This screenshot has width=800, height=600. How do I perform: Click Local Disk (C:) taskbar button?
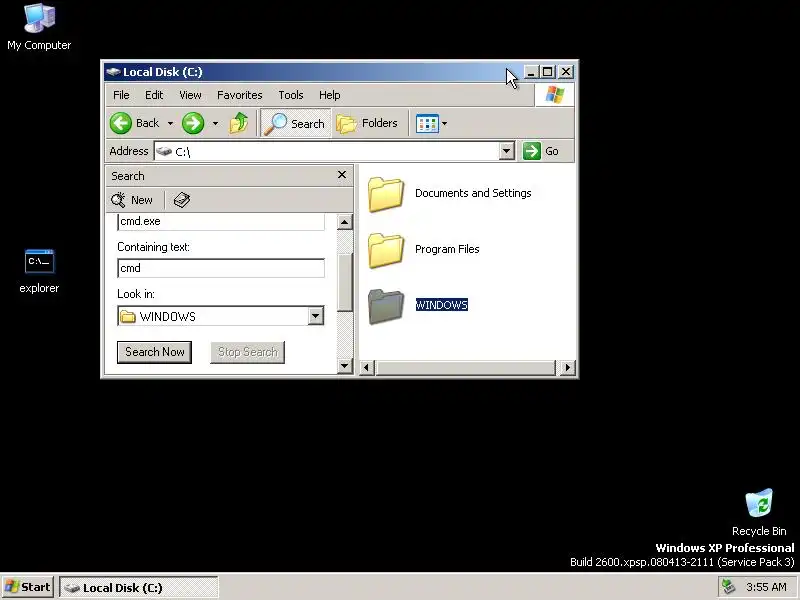[139, 587]
